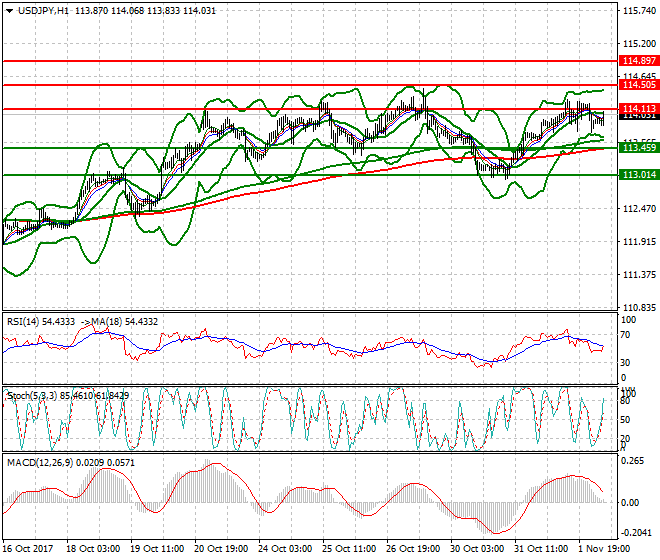The height and width of the screenshot is (560, 660).
Task: Select the 26 Oct 19:00 time label
Action: click(413, 549)
